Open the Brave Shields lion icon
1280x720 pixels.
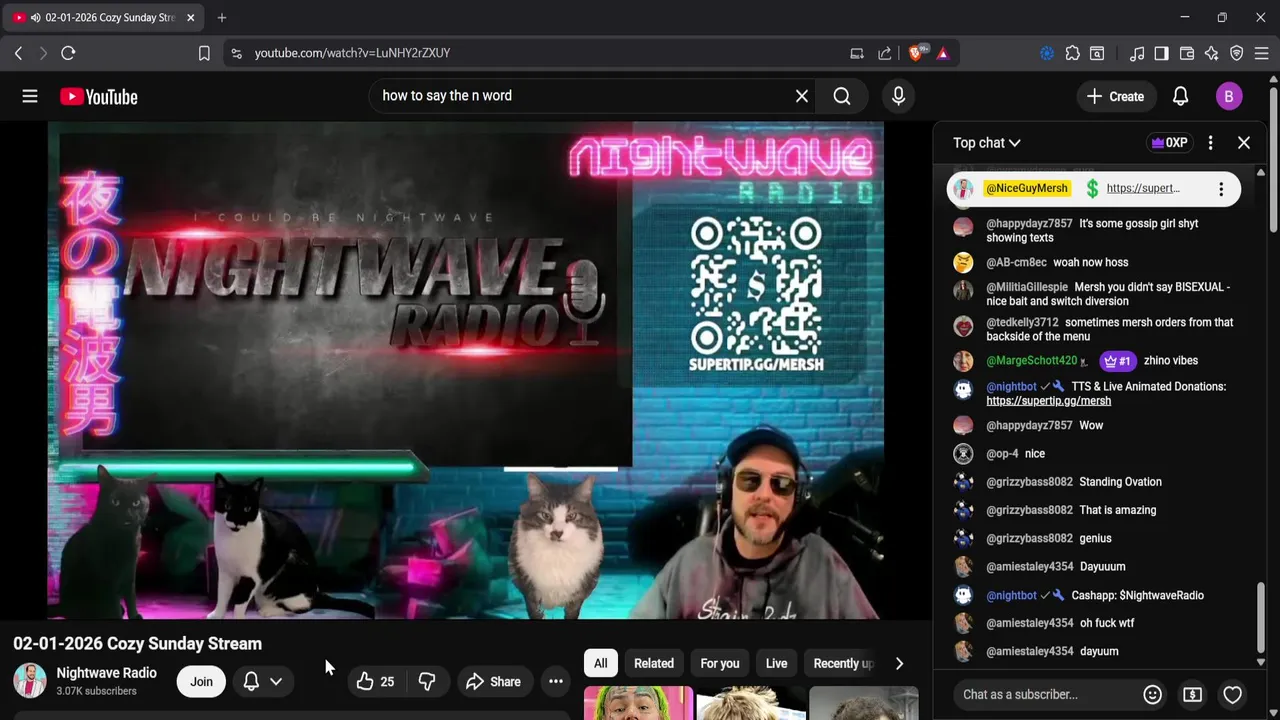point(916,53)
